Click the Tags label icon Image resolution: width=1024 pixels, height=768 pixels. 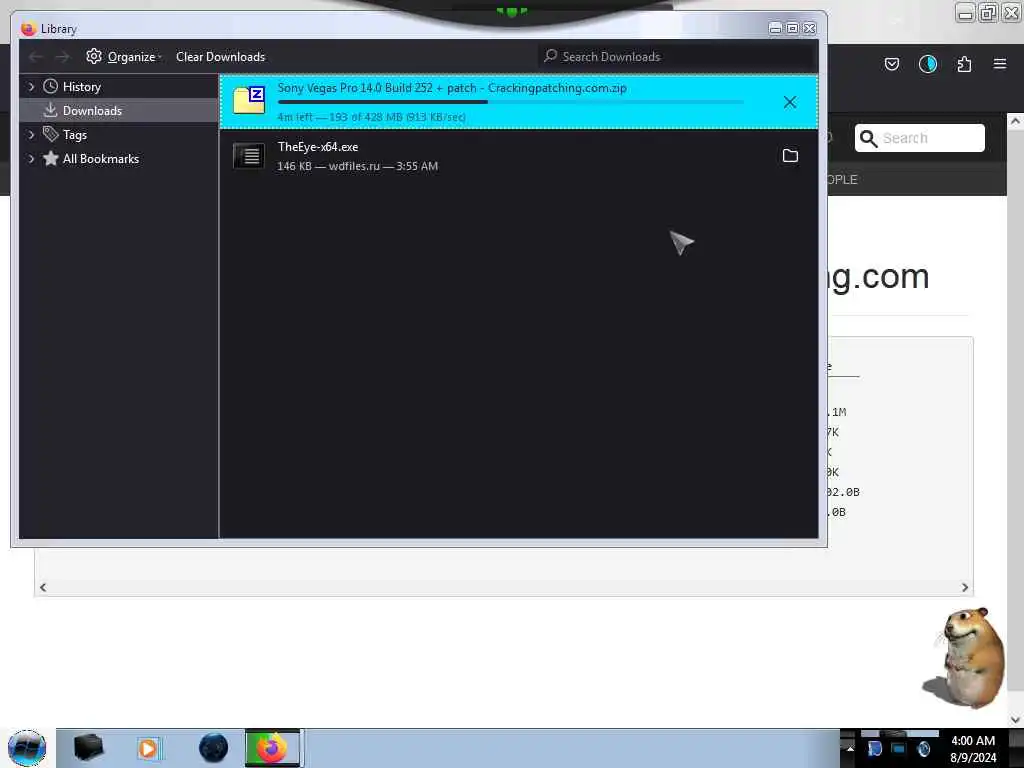pyautogui.click(x=50, y=134)
